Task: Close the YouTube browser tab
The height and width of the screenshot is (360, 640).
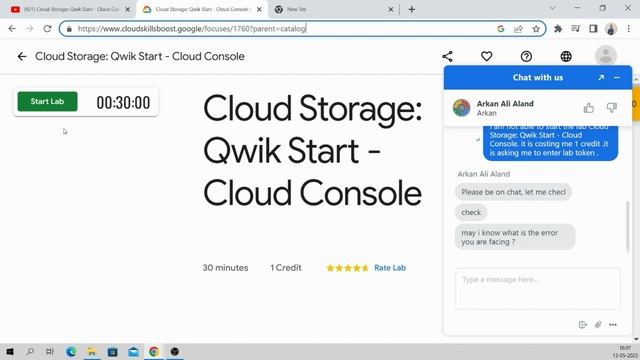Action: click(x=128, y=9)
